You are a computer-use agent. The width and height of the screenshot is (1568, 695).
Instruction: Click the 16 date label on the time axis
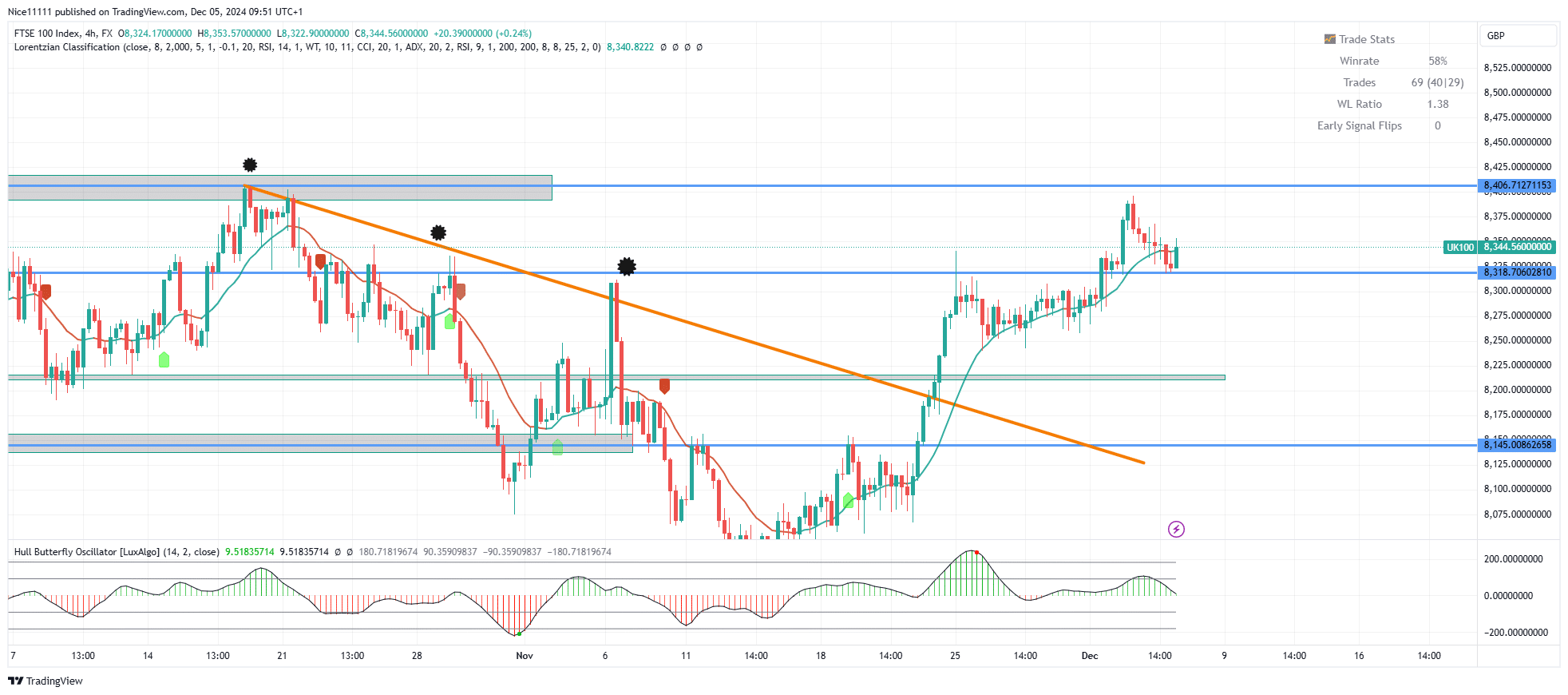pos(1359,656)
